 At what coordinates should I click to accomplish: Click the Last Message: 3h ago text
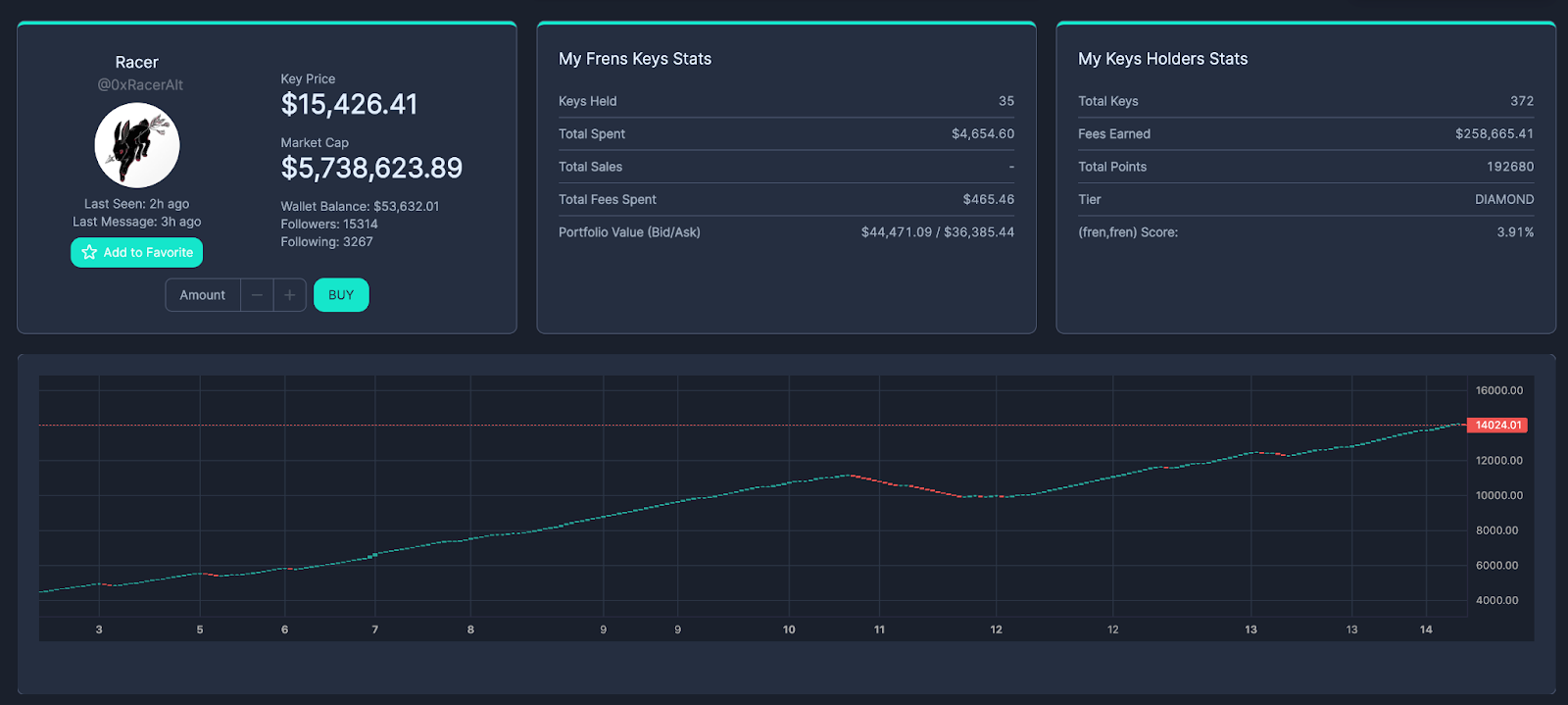coord(137,222)
